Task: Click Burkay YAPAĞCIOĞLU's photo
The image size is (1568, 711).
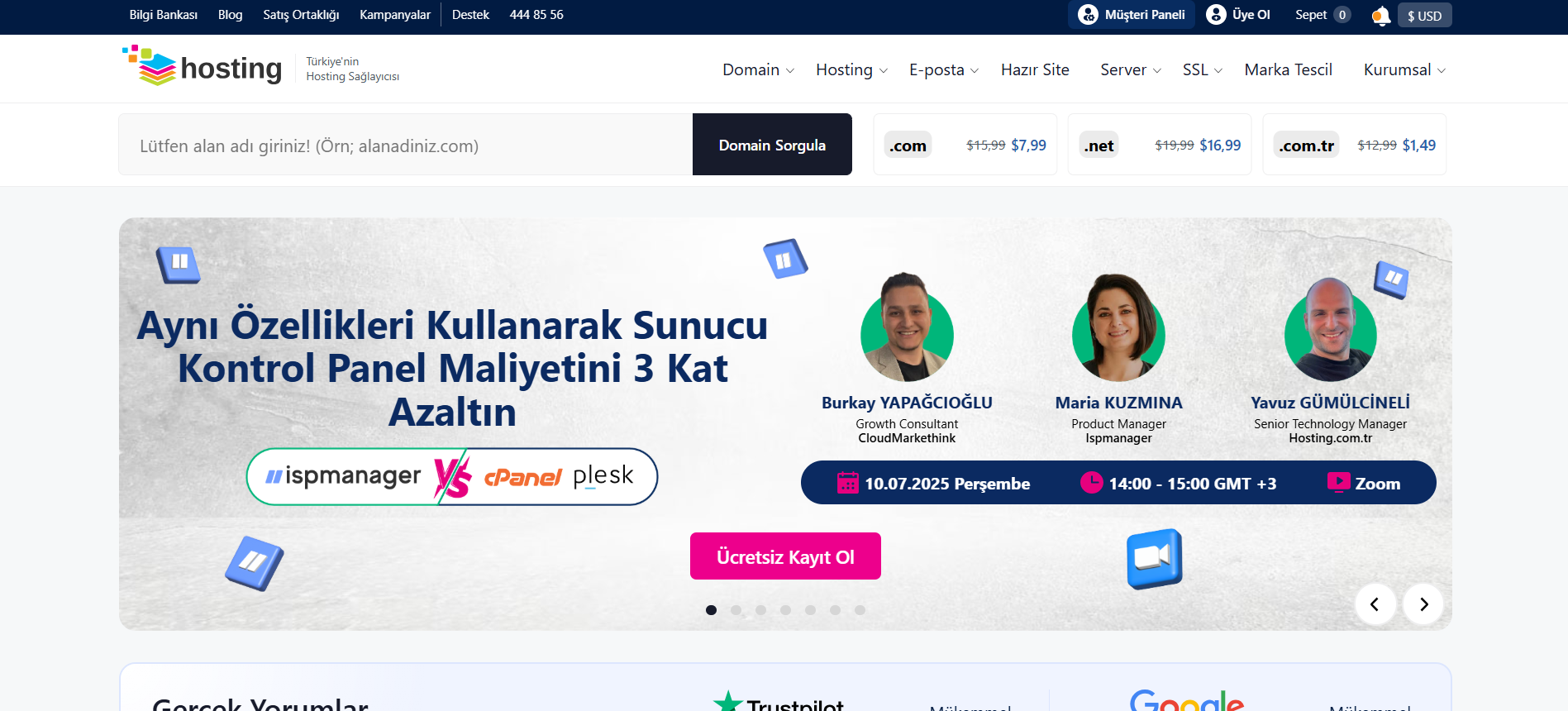Action: click(907, 328)
